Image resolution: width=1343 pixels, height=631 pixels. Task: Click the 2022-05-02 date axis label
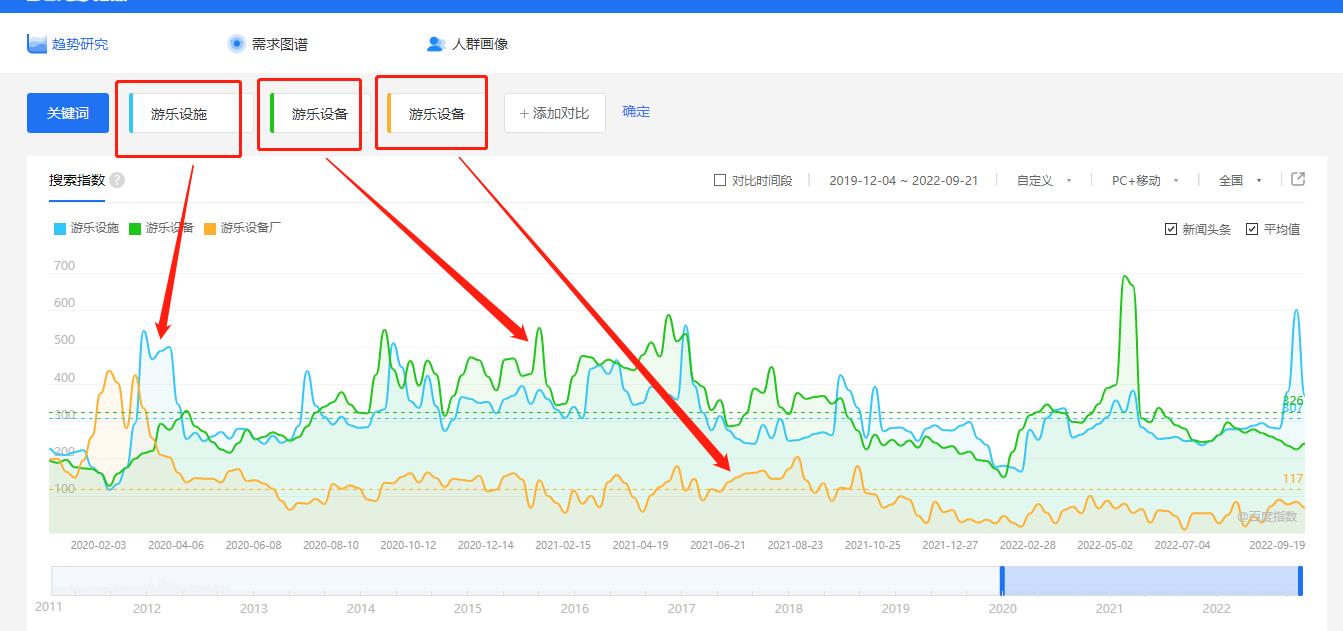(1105, 545)
